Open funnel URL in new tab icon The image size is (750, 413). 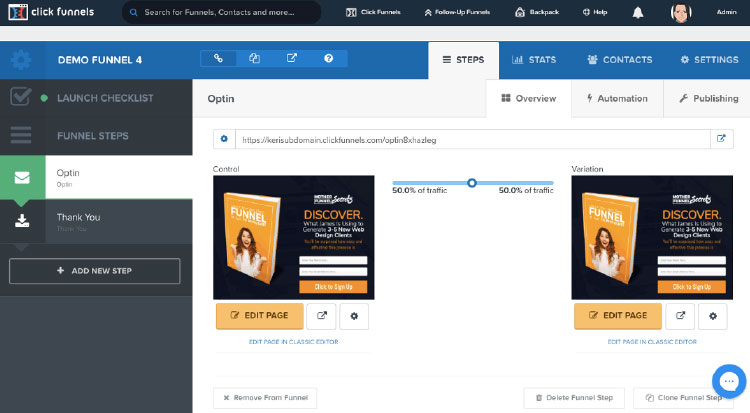point(721,139)
